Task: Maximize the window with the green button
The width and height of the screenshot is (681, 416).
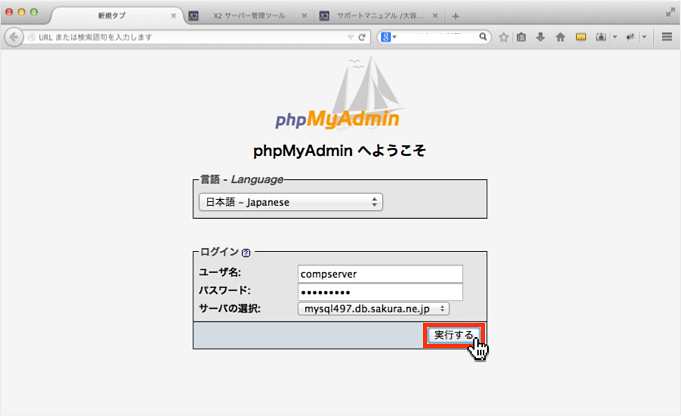Action: click(x=34, y=12)
